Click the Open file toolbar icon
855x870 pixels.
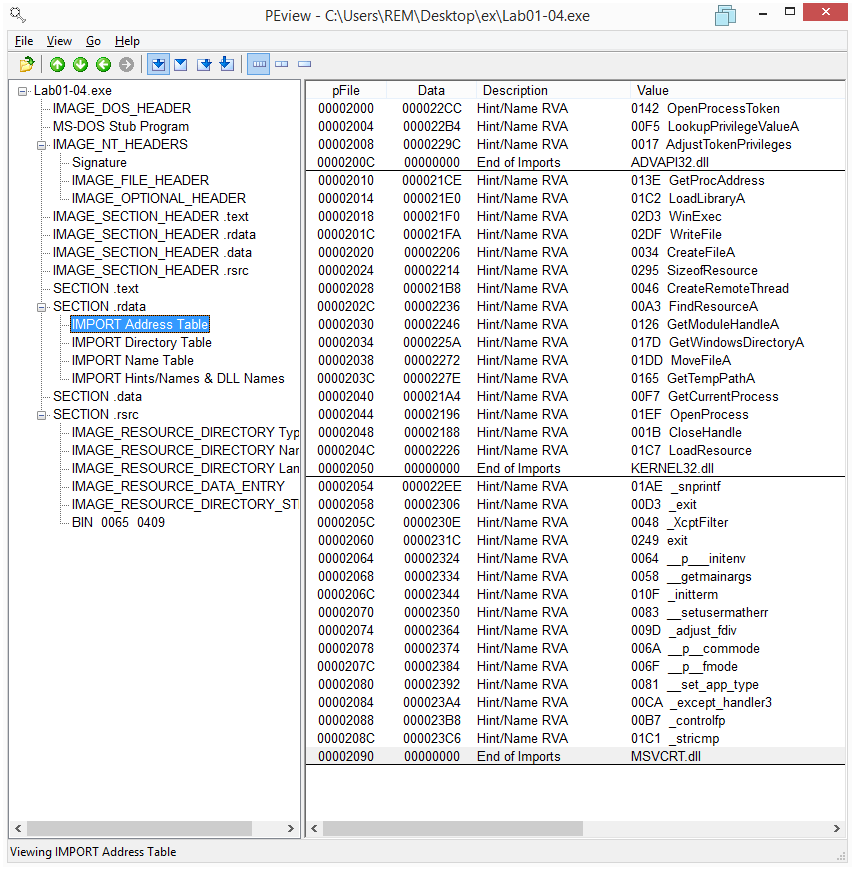(27, 64)
